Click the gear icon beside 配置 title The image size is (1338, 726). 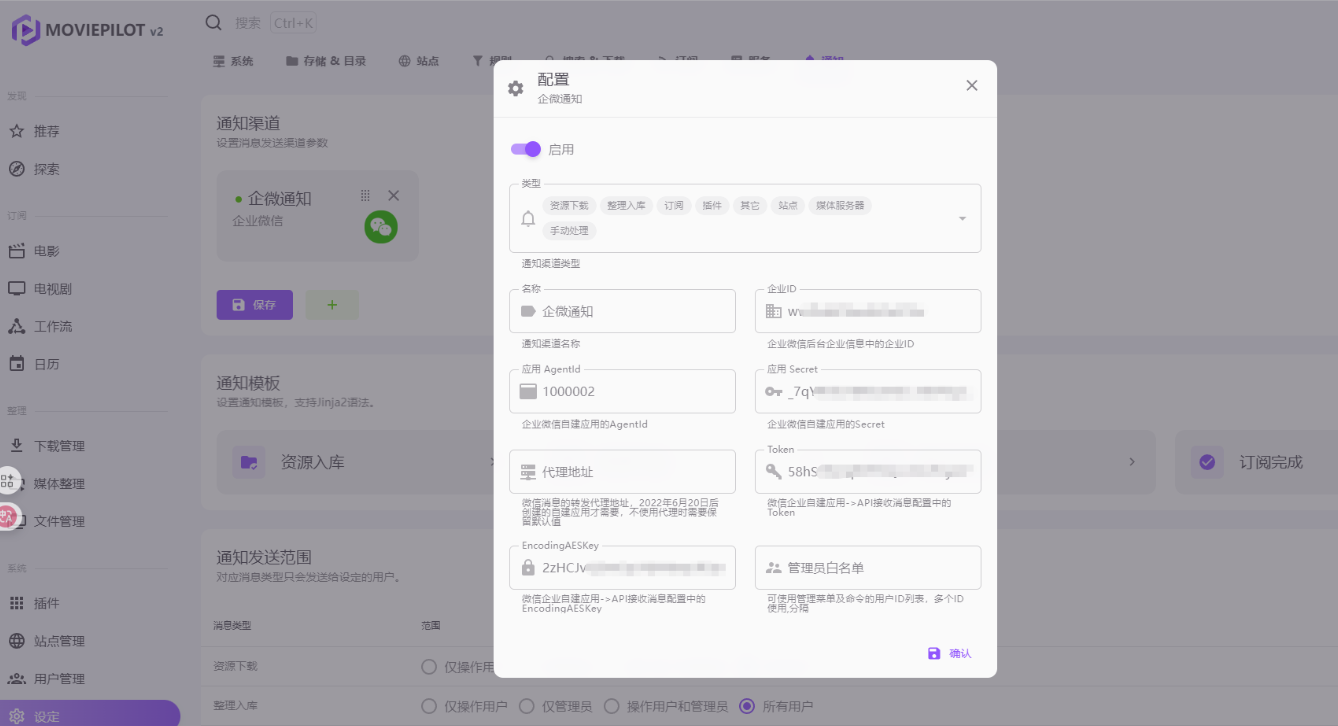click(516, 89)
